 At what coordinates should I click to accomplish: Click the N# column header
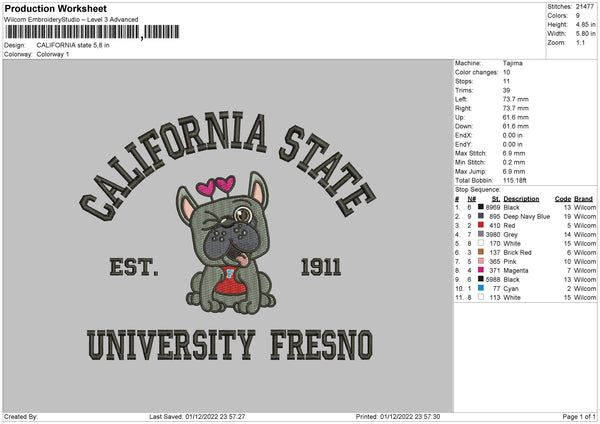[x=471, y=199]
